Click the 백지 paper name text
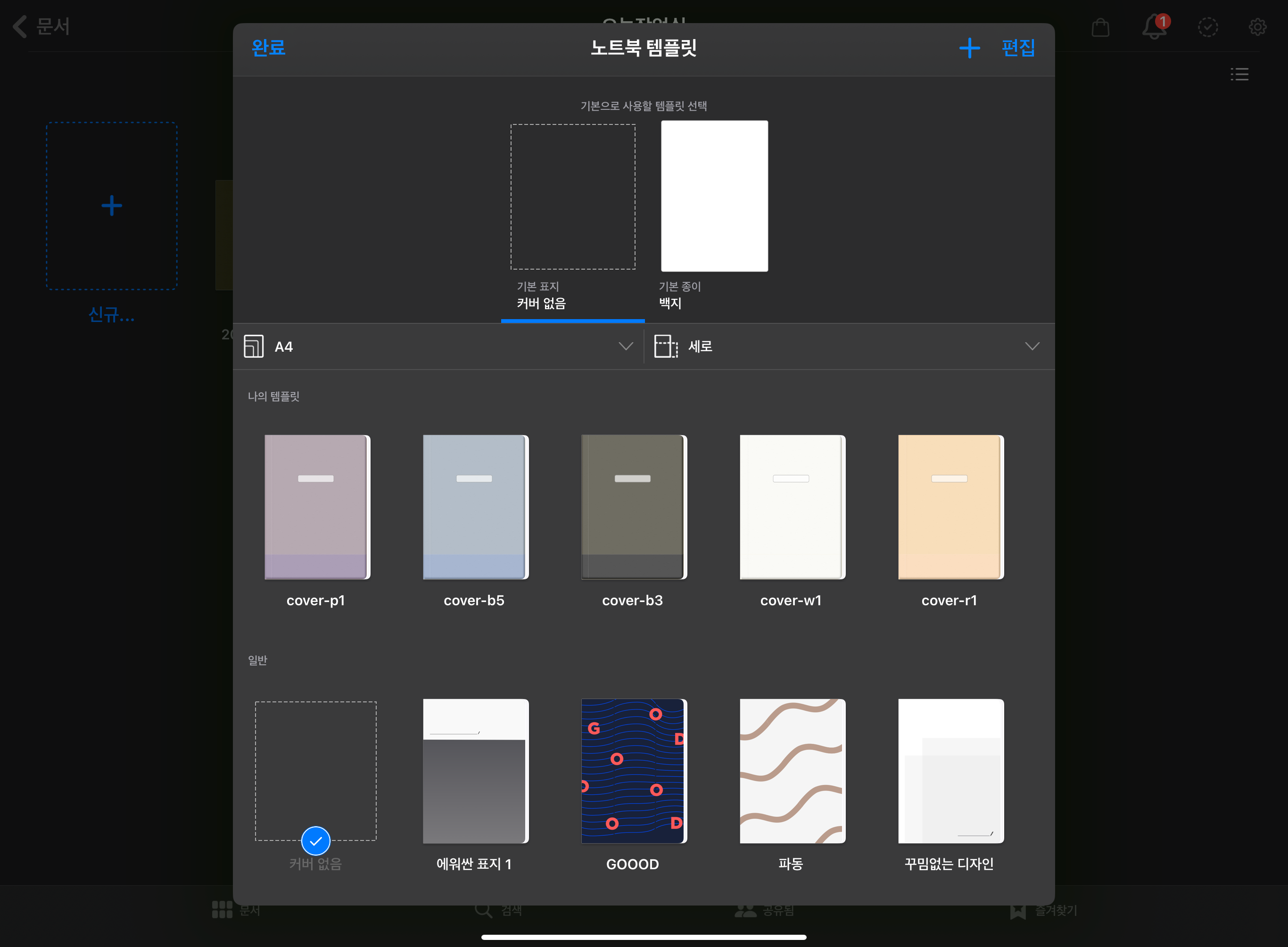This screenshot has width=1288, height=947. [x=670, y=303]
